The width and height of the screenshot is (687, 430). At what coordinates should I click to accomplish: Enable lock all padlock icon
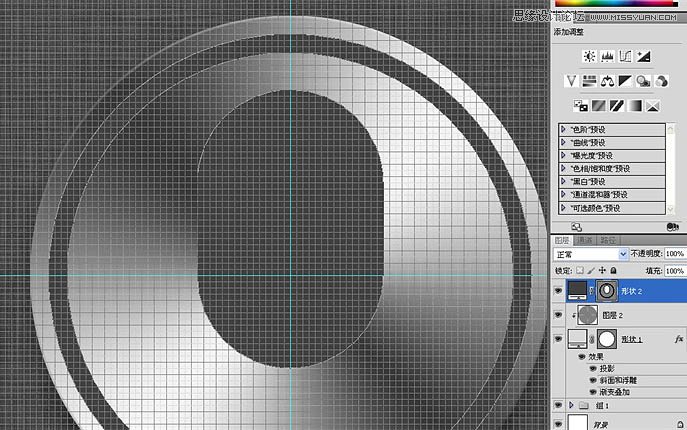[x=613, y=271]
